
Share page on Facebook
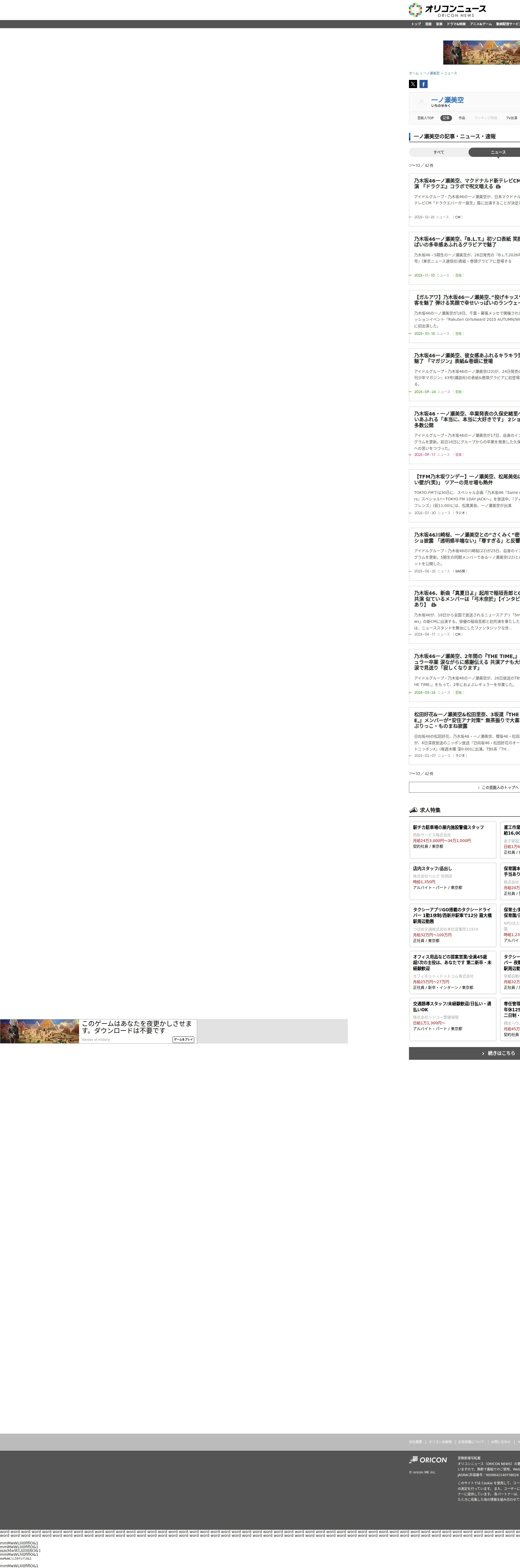click(423, 84)
